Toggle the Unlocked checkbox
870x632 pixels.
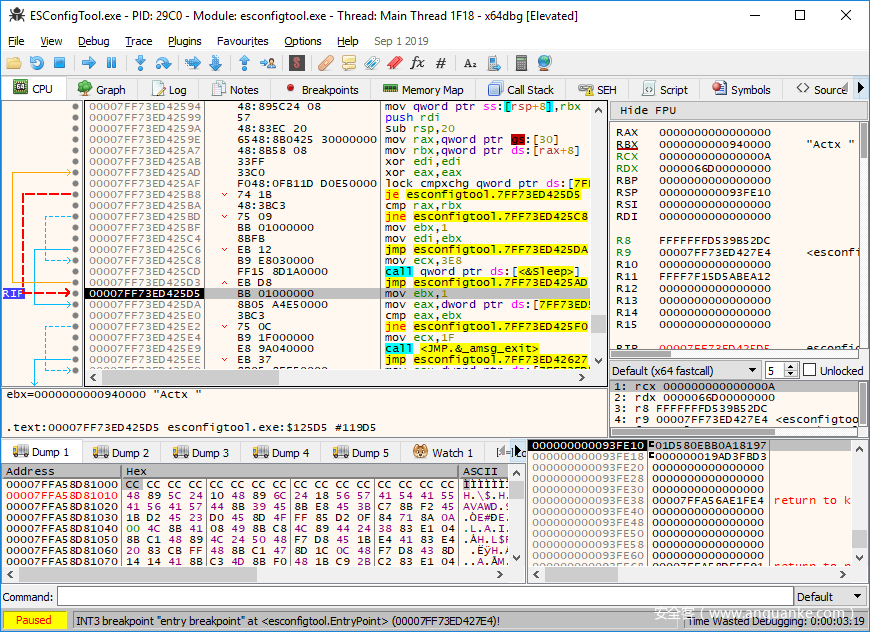pyautogui.click(x=810, y=371)
